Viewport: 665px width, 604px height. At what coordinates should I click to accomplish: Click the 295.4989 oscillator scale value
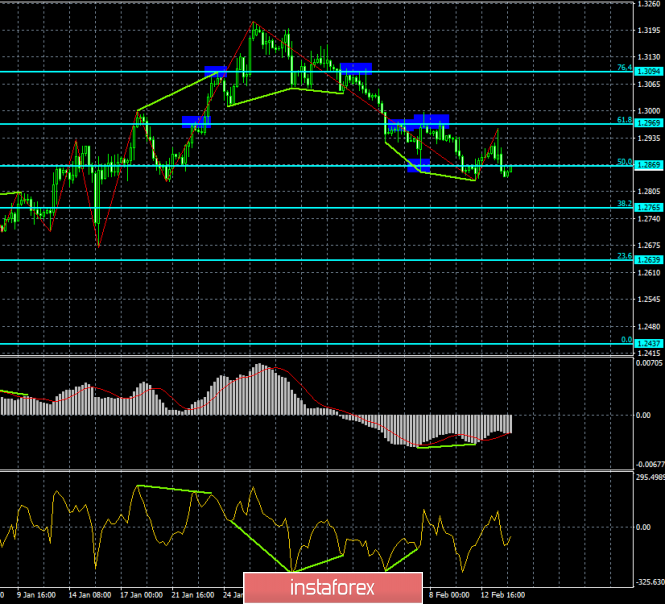[646, 477]
